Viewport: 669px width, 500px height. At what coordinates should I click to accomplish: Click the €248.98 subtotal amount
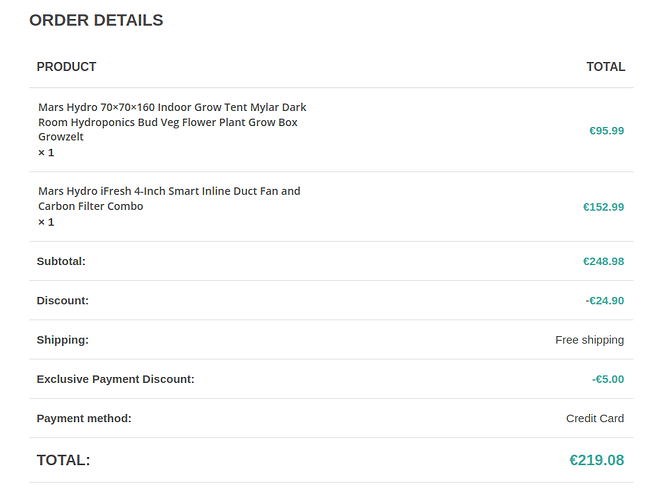[x=603, y=261]
